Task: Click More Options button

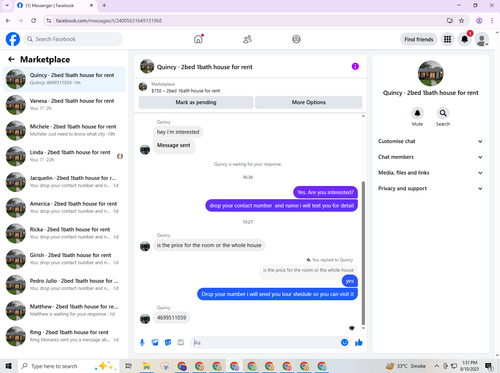Action: 309,102
